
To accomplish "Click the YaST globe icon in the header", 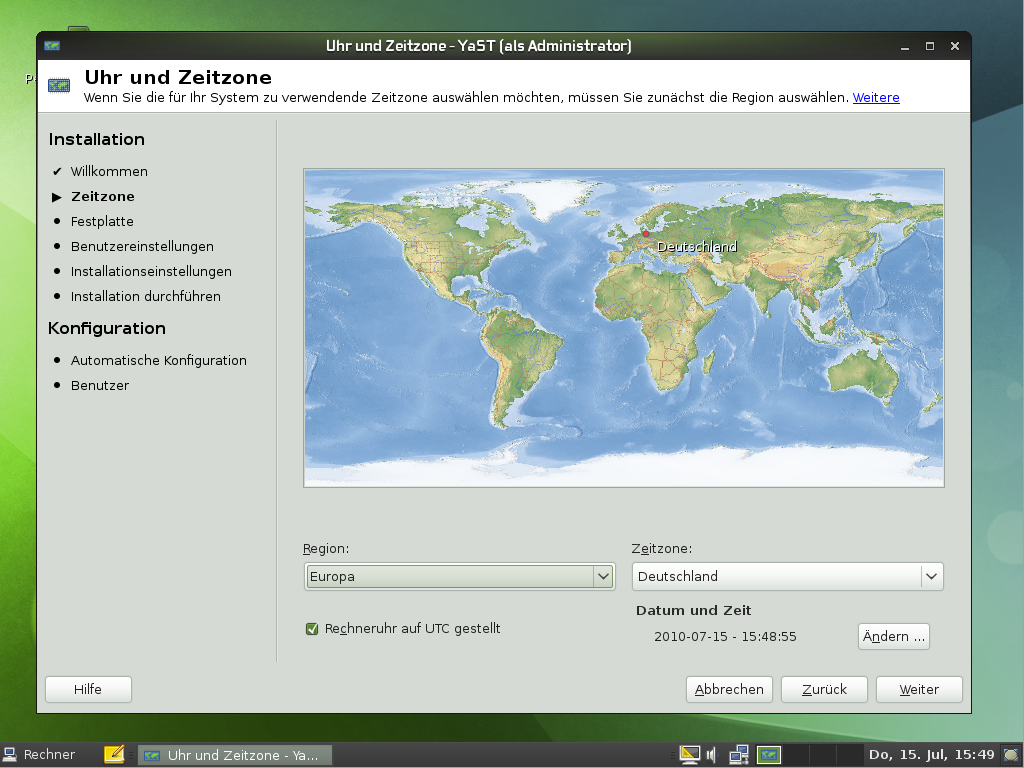I will (58, 86).
